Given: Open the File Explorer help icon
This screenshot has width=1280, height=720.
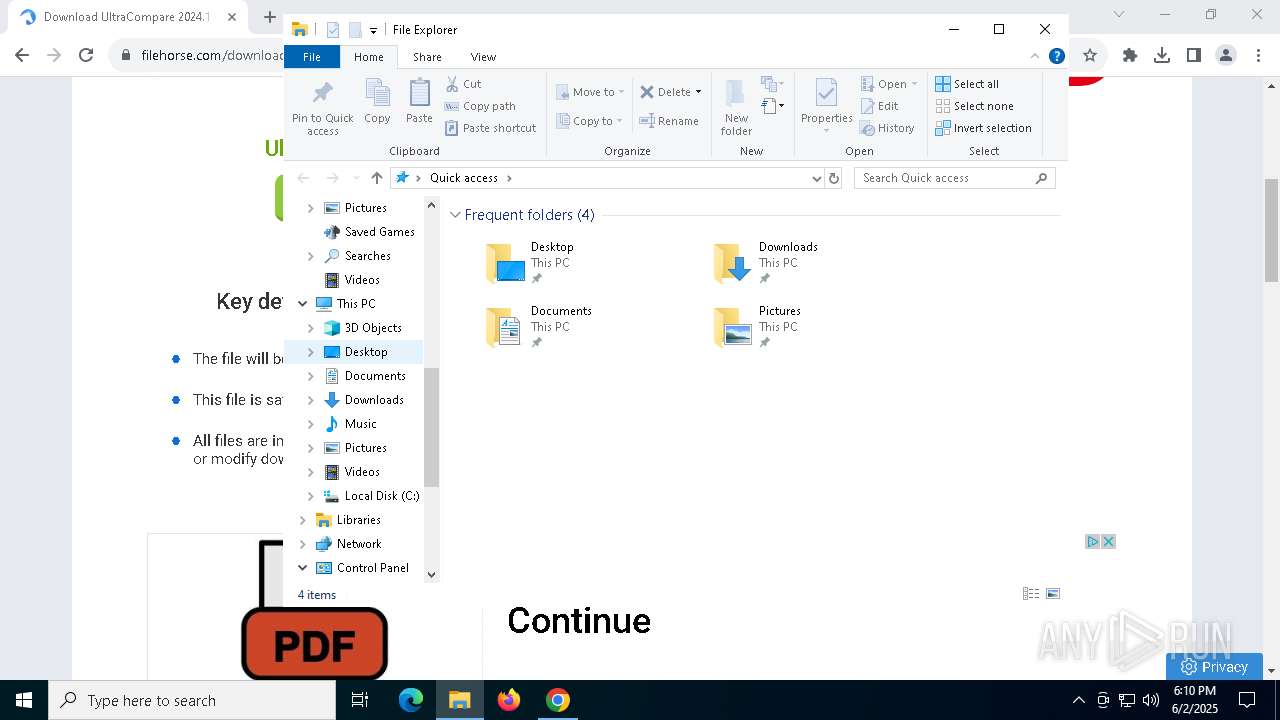Looking at the screenshot, I should pos(1056,56).
